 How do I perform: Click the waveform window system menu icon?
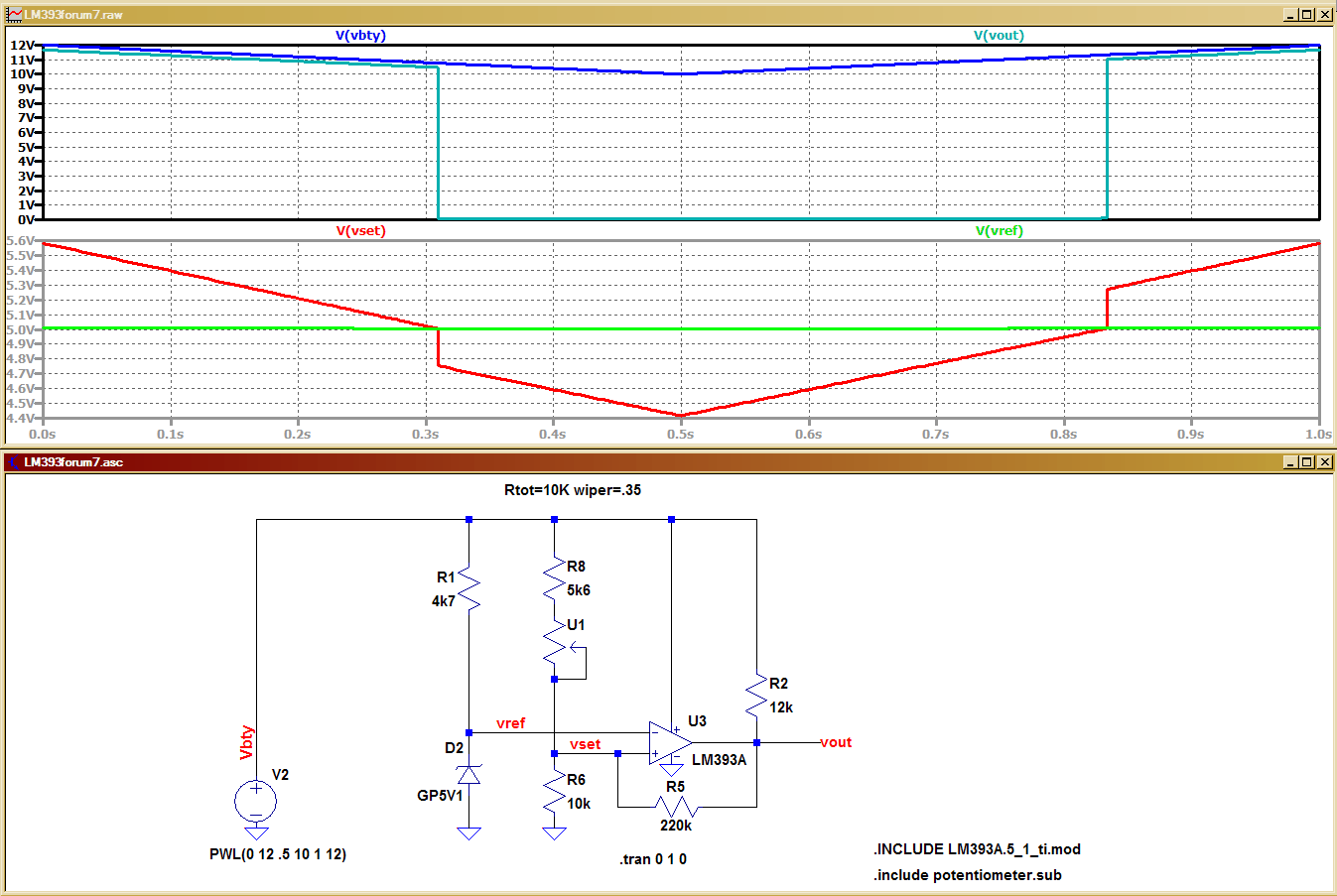[14, 15]
